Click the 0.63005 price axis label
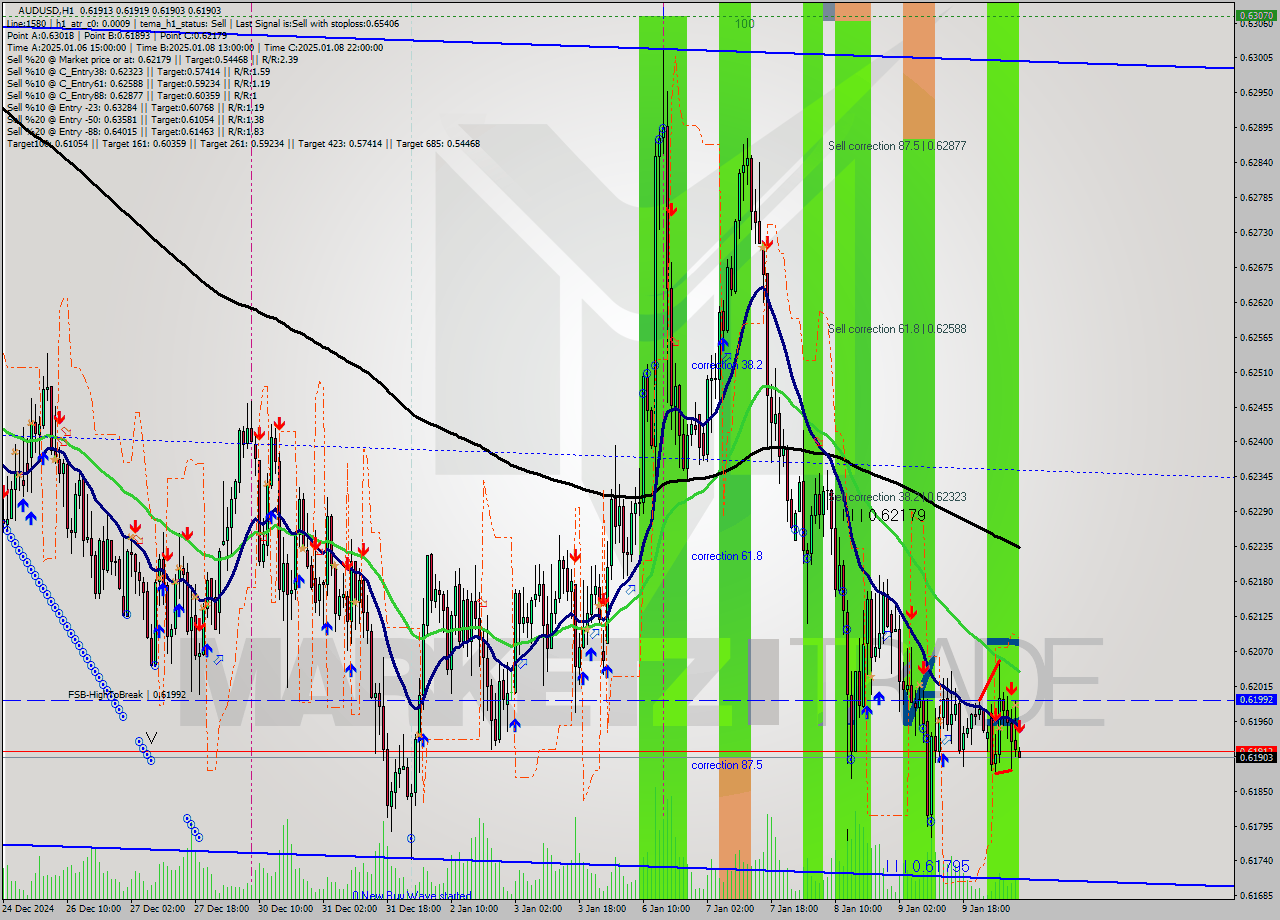This screenshot has width=1280, height=920. click(x=1256, y=58)
